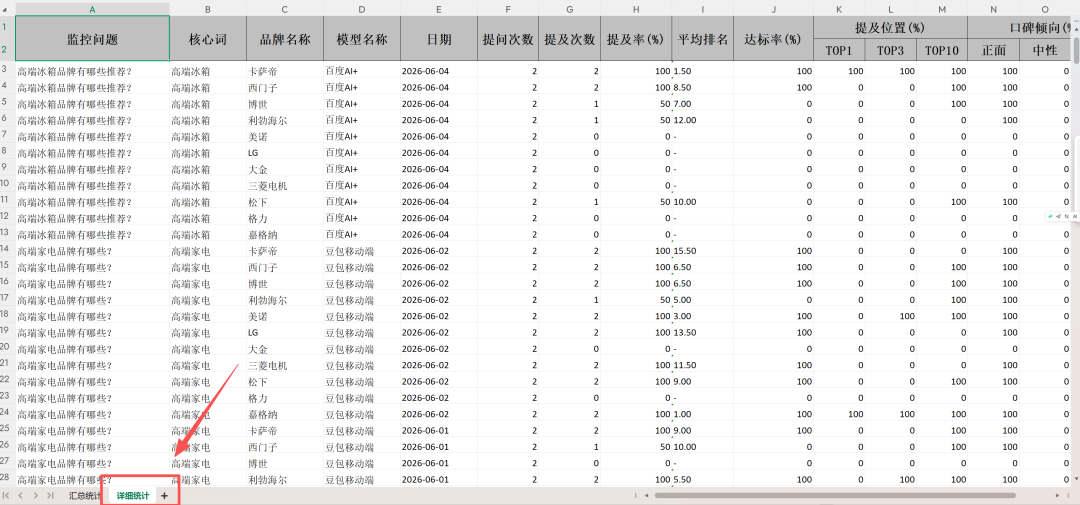Add a new sheet with plus icon
This screenshot has width=1080, height=505.
[164, 495]
